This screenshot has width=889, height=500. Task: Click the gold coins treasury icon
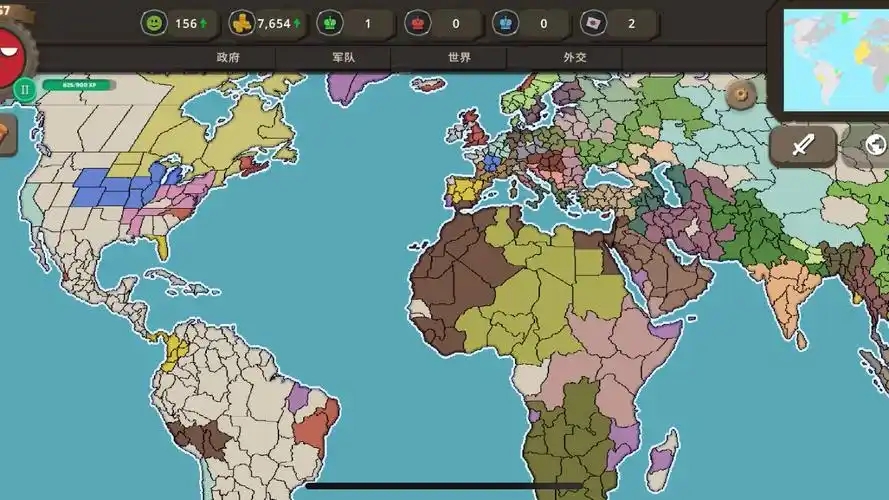click(x=242, y=23)
